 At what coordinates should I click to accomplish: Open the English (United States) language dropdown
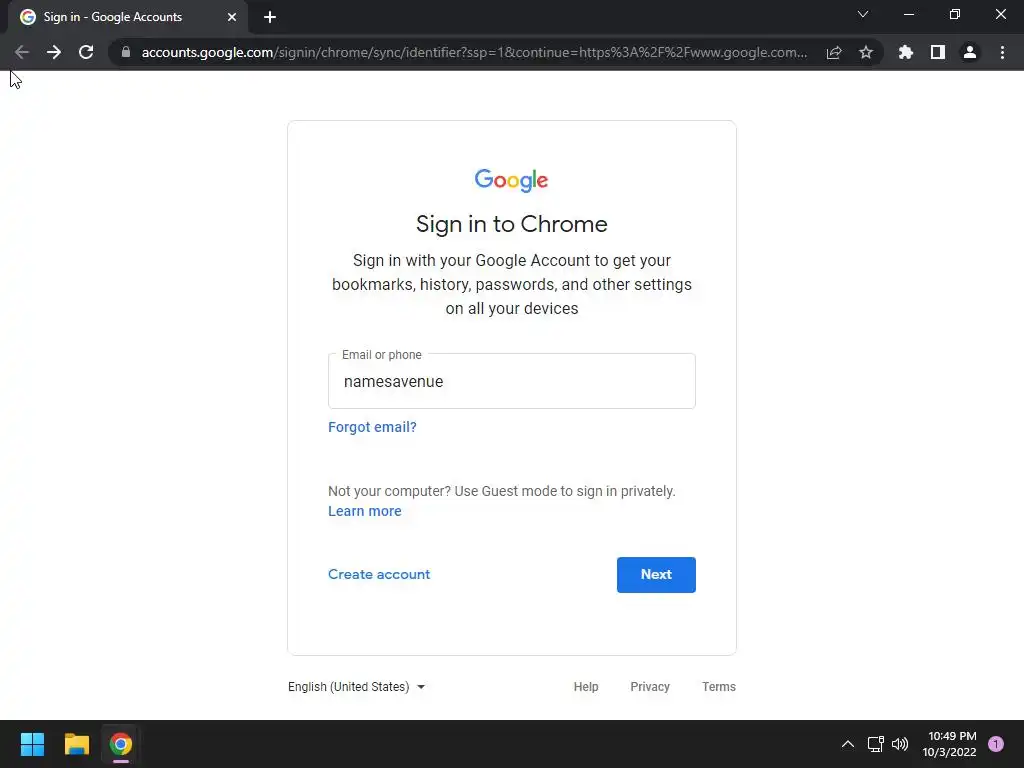pyautogui.click(x=357, y=687)
